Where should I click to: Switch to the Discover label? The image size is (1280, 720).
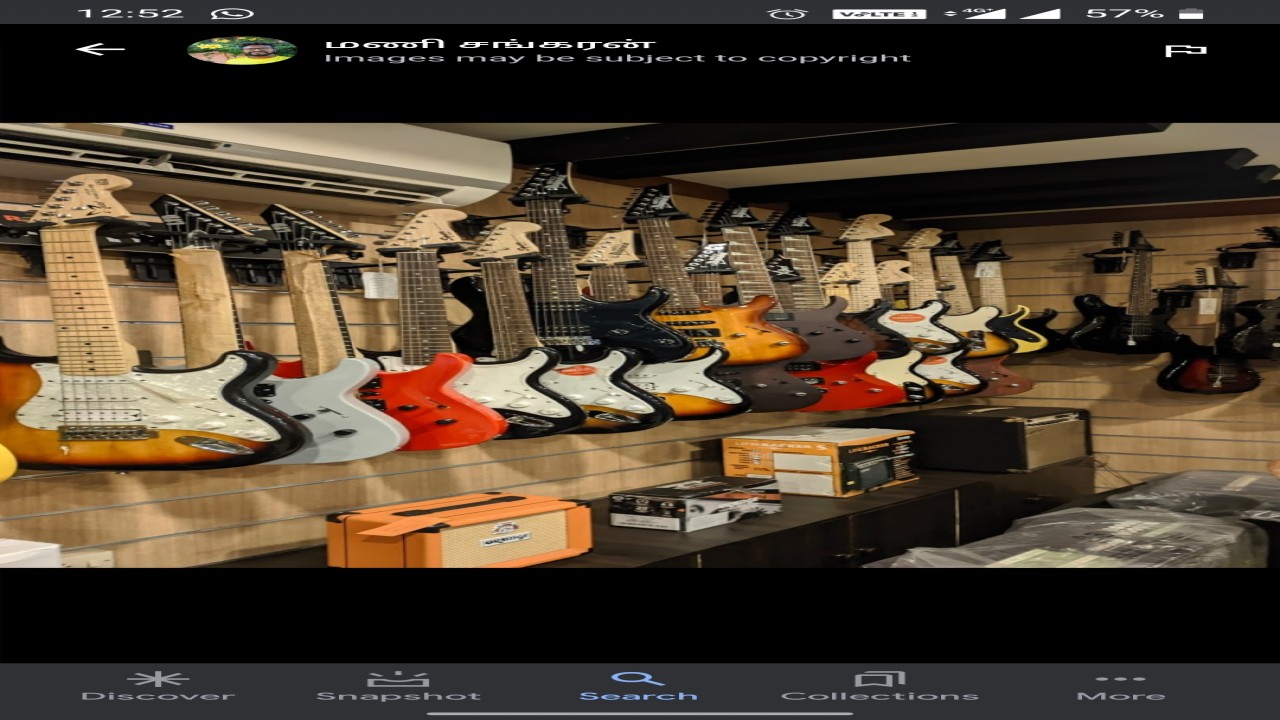(x=157, y=696)
